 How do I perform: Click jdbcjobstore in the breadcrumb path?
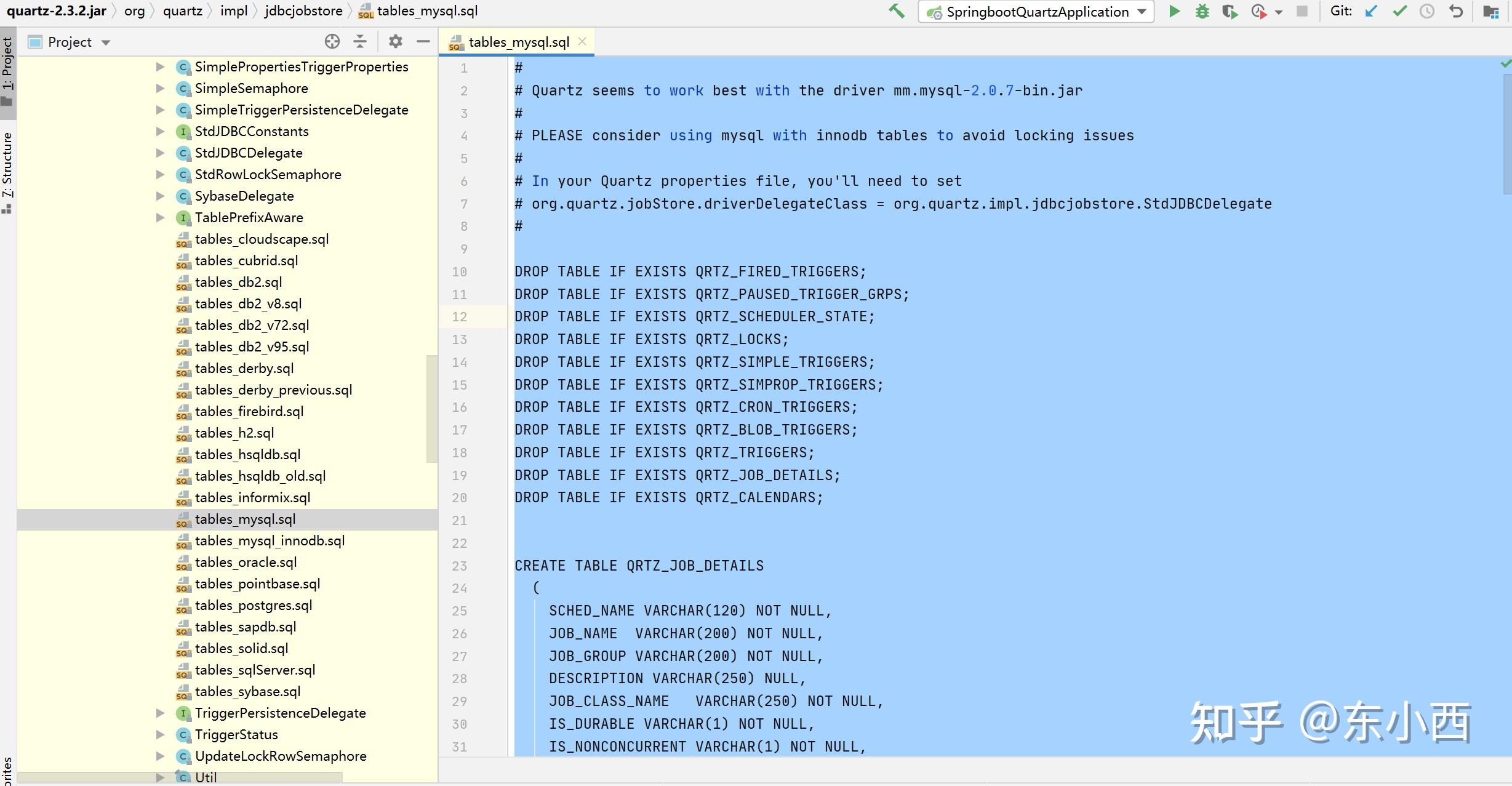[x=303, y=11]
